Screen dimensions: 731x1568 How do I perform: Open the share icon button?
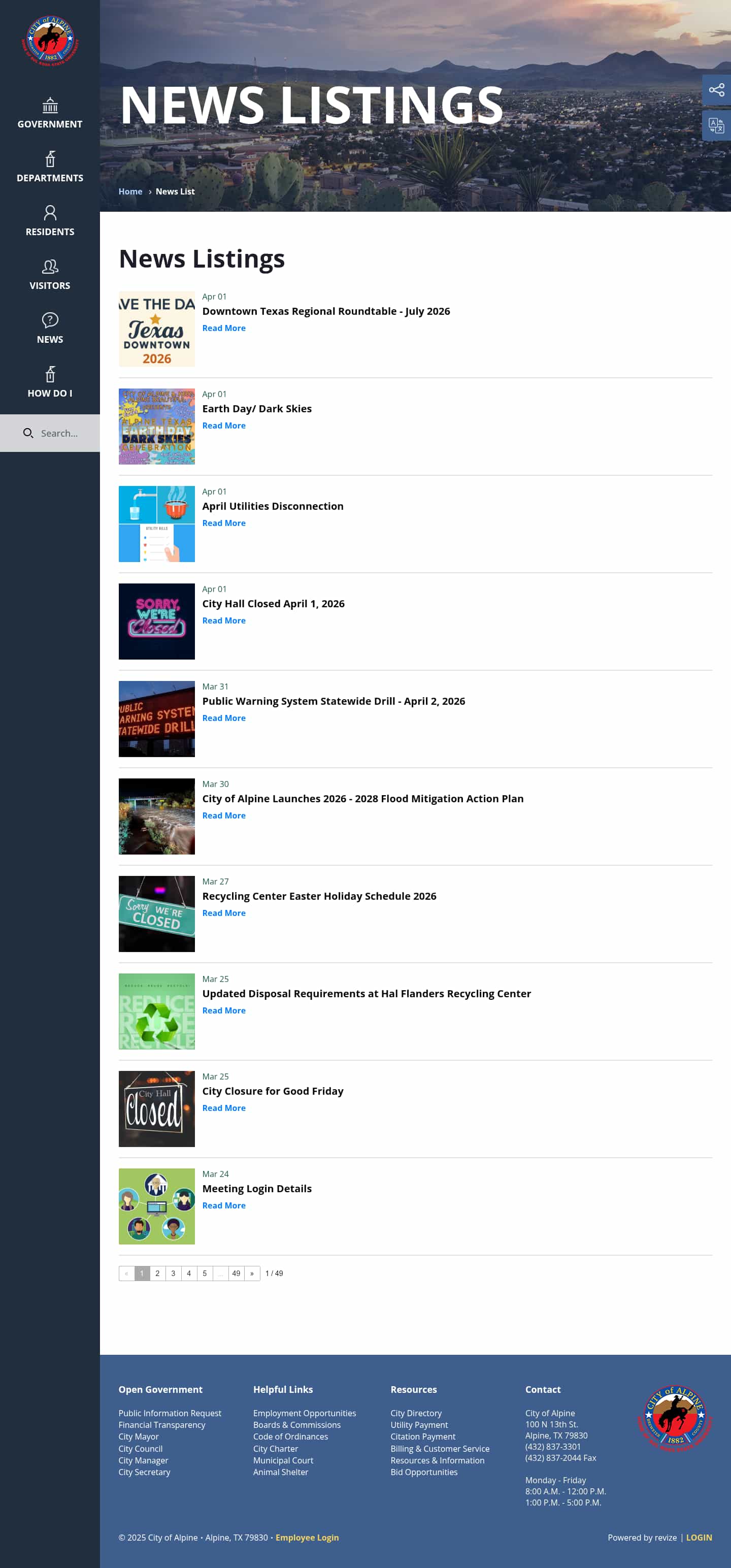click(716, 90)
